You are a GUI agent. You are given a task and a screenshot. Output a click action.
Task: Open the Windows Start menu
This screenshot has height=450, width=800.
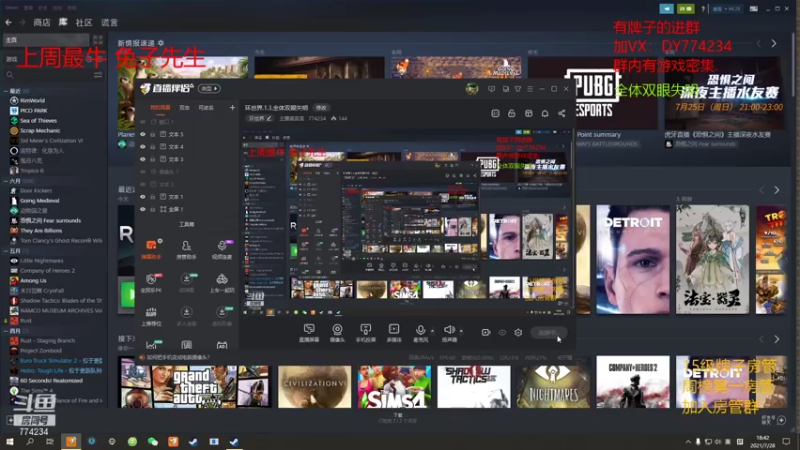[x=10, y=442]
